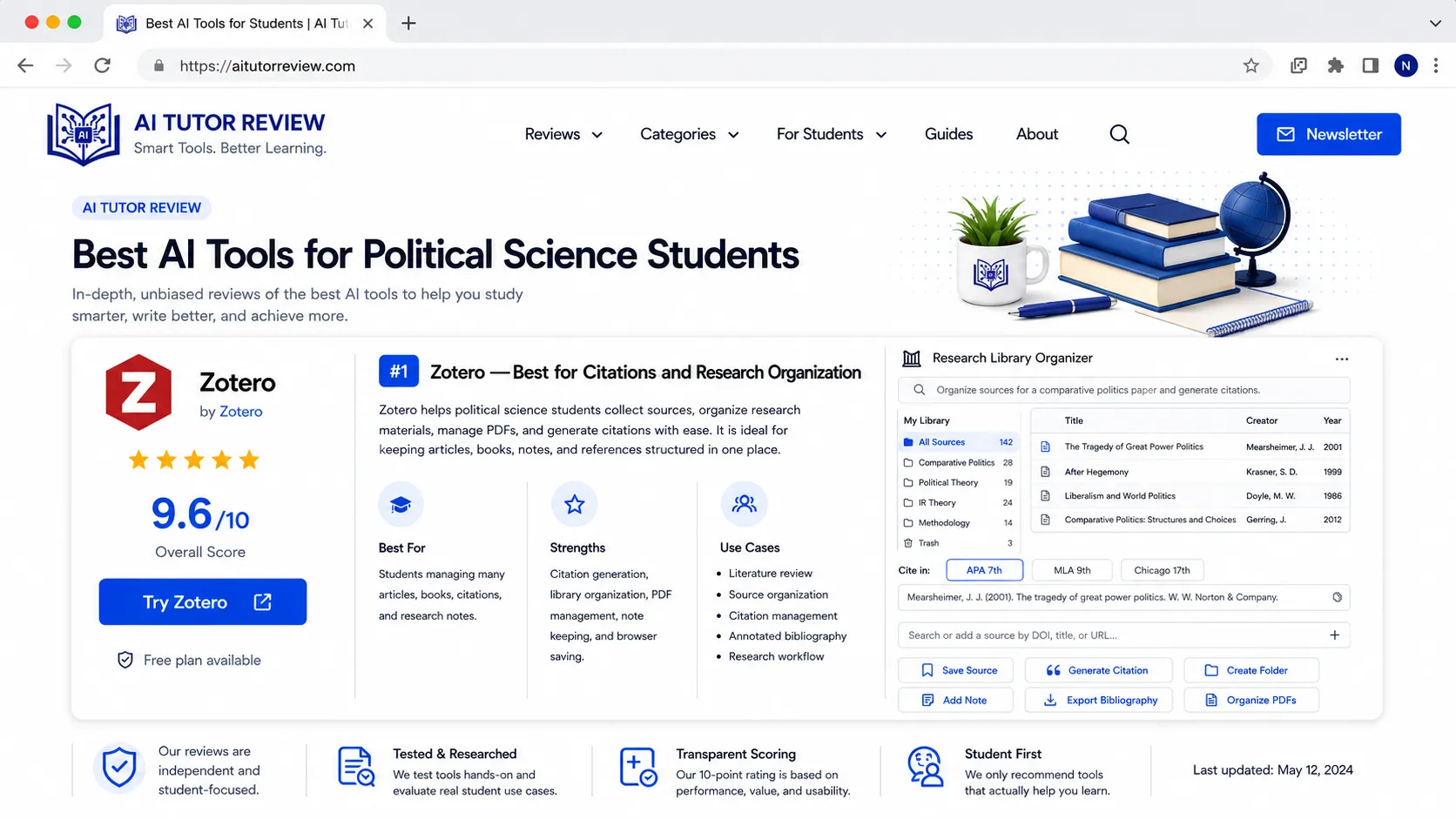
Task: Toggle the browser side panel icon
Action: (1371, 65)
